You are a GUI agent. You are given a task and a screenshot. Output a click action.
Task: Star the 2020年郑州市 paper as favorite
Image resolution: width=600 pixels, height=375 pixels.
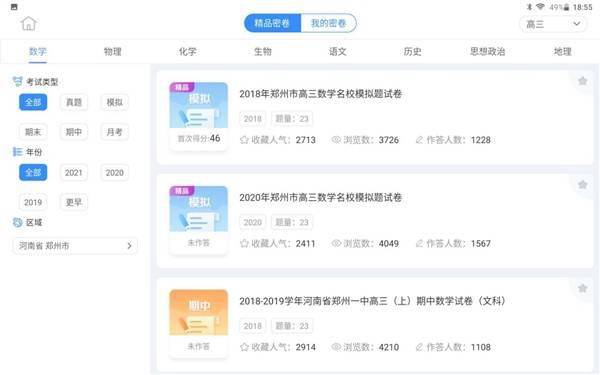[582, 184]
